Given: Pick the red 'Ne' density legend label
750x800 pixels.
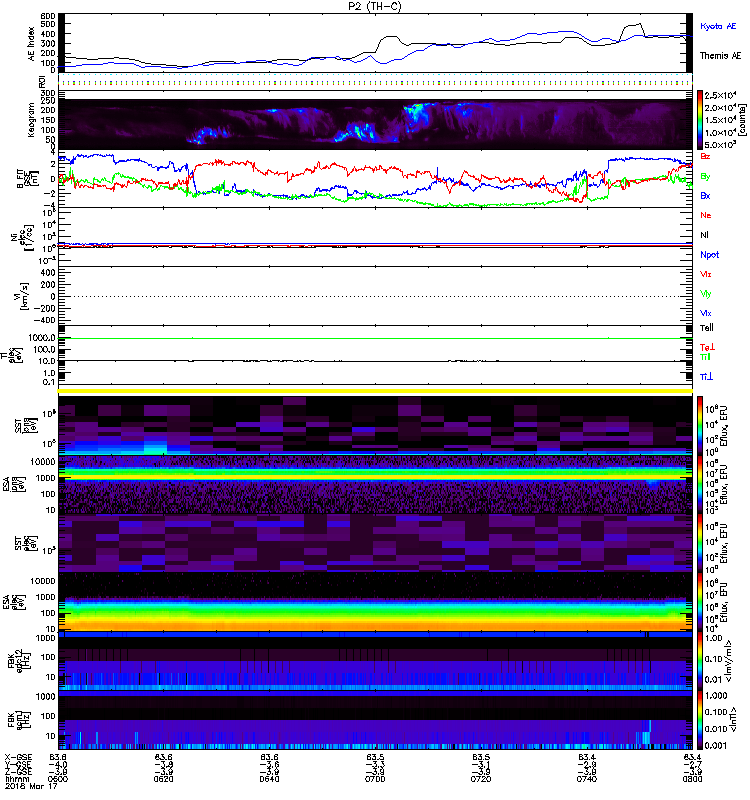Looking at the screenshot, I should pos(706,216).
